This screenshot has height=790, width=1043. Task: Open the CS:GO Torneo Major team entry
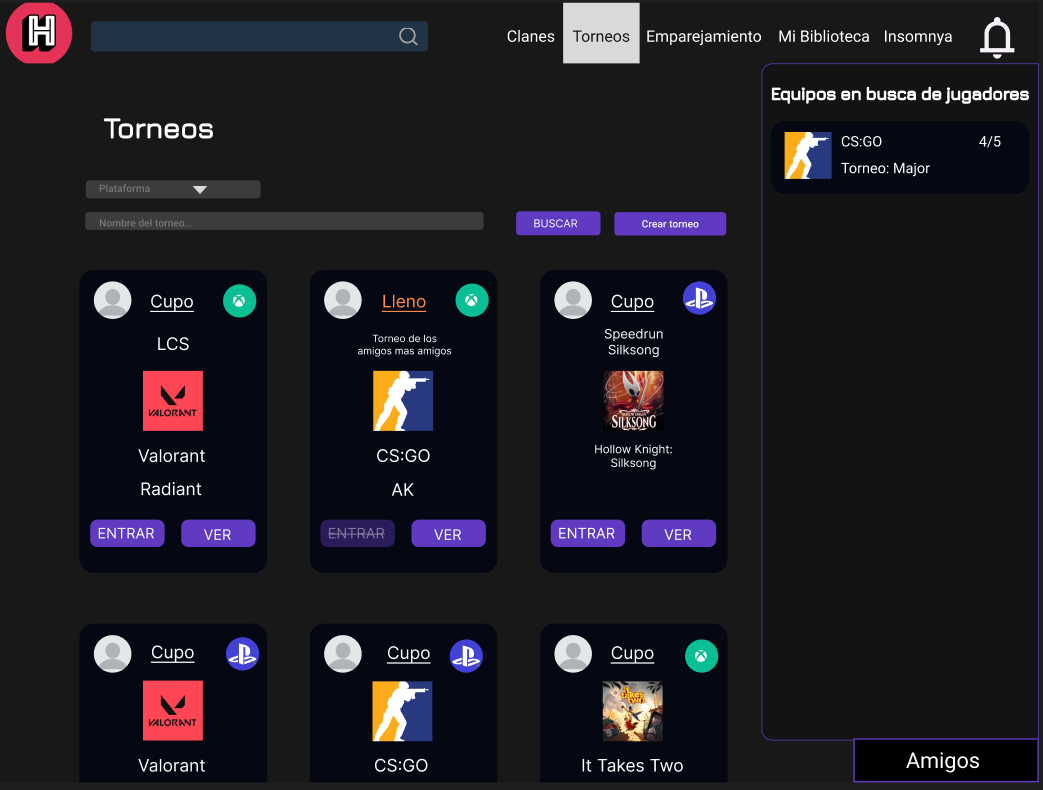click(899, 158)
